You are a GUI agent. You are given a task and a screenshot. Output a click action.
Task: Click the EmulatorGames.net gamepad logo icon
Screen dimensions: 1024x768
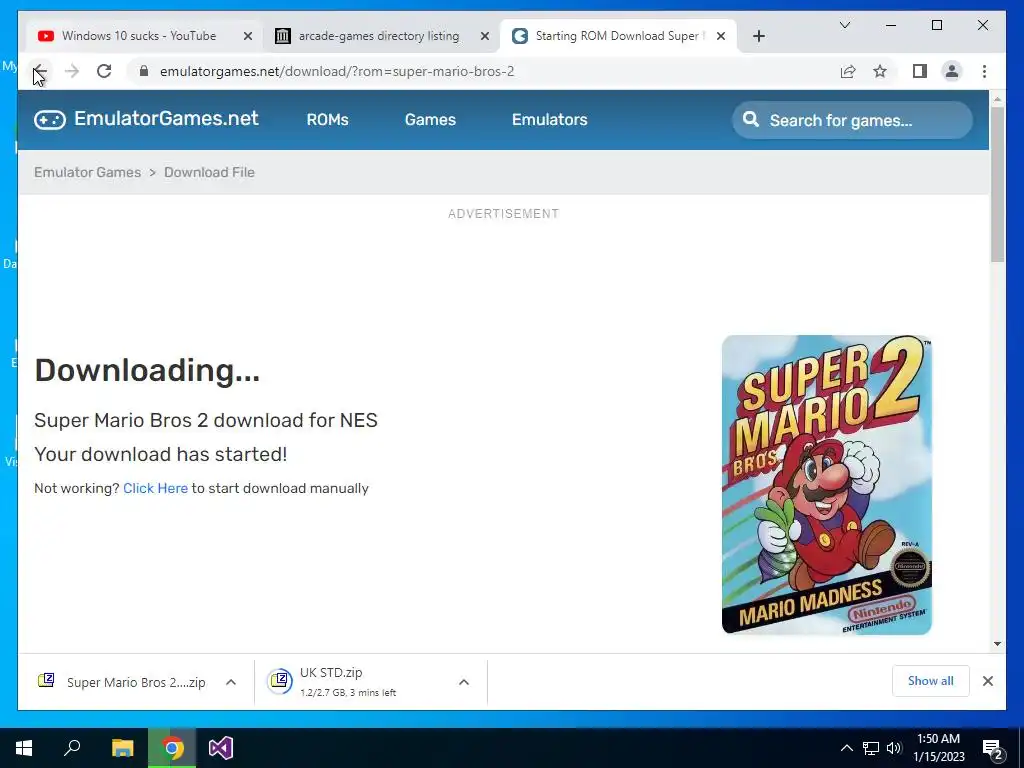point(50,120)
